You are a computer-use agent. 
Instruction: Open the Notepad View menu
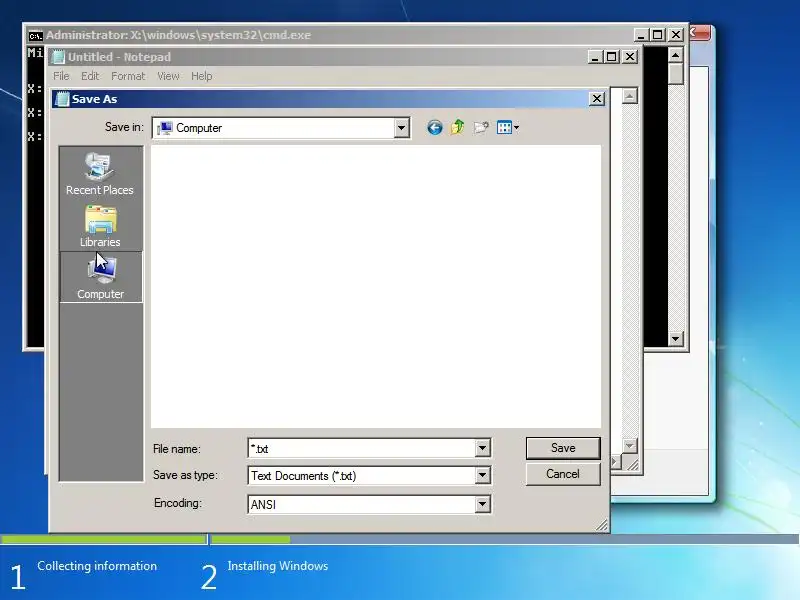(x=168, y=76)
